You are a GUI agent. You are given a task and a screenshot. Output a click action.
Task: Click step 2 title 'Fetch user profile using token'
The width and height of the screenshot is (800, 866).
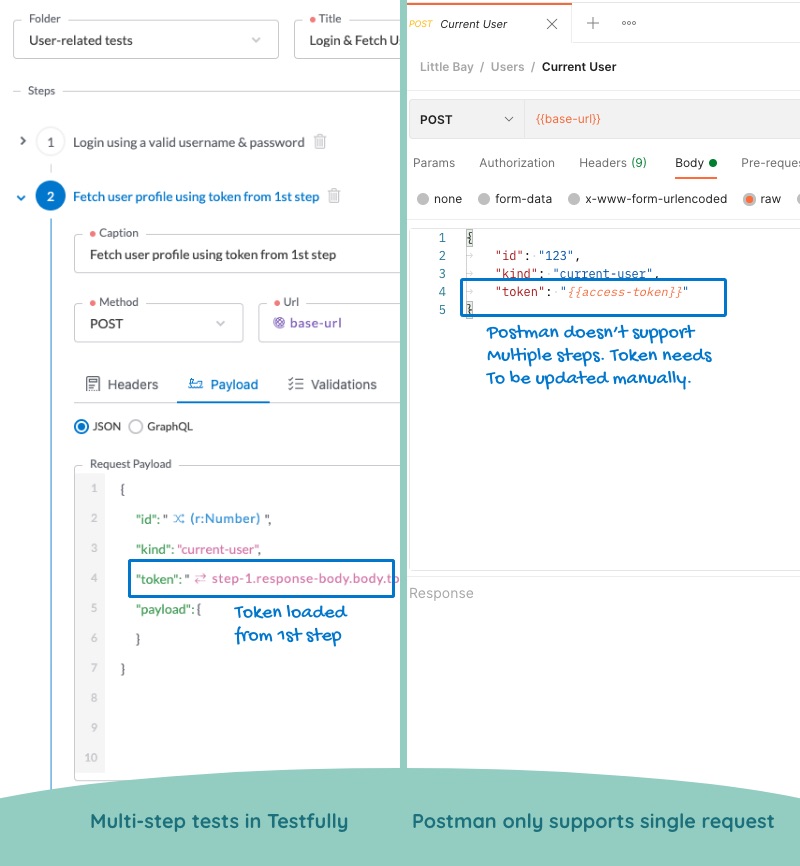point(196,197)
